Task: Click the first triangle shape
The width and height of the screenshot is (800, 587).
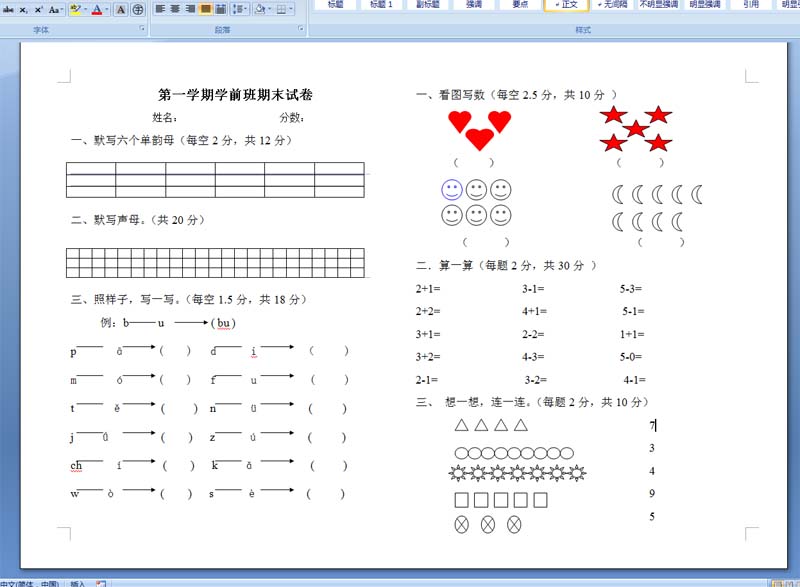Action: click(x=462, y=425)
